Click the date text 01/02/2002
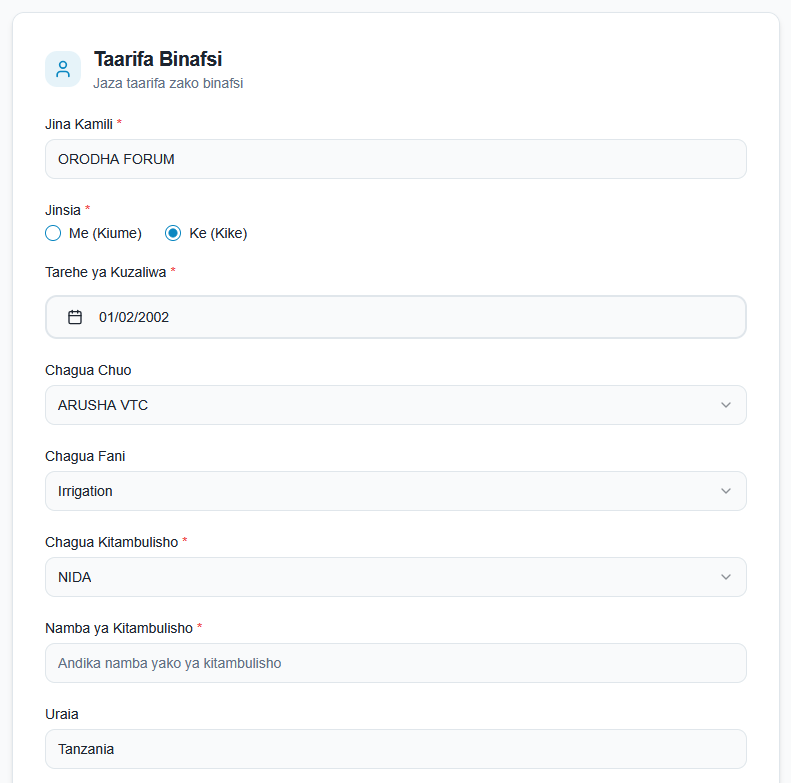The image size is (791, 783). (134, 317)
